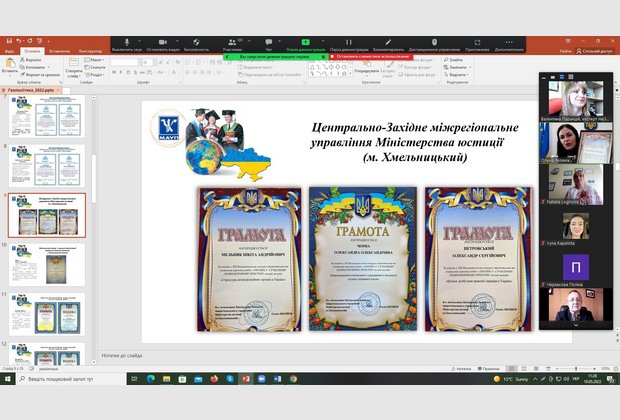Open Макет layout dropdown
The image size is (620, 420).
(x=94, y=60)
